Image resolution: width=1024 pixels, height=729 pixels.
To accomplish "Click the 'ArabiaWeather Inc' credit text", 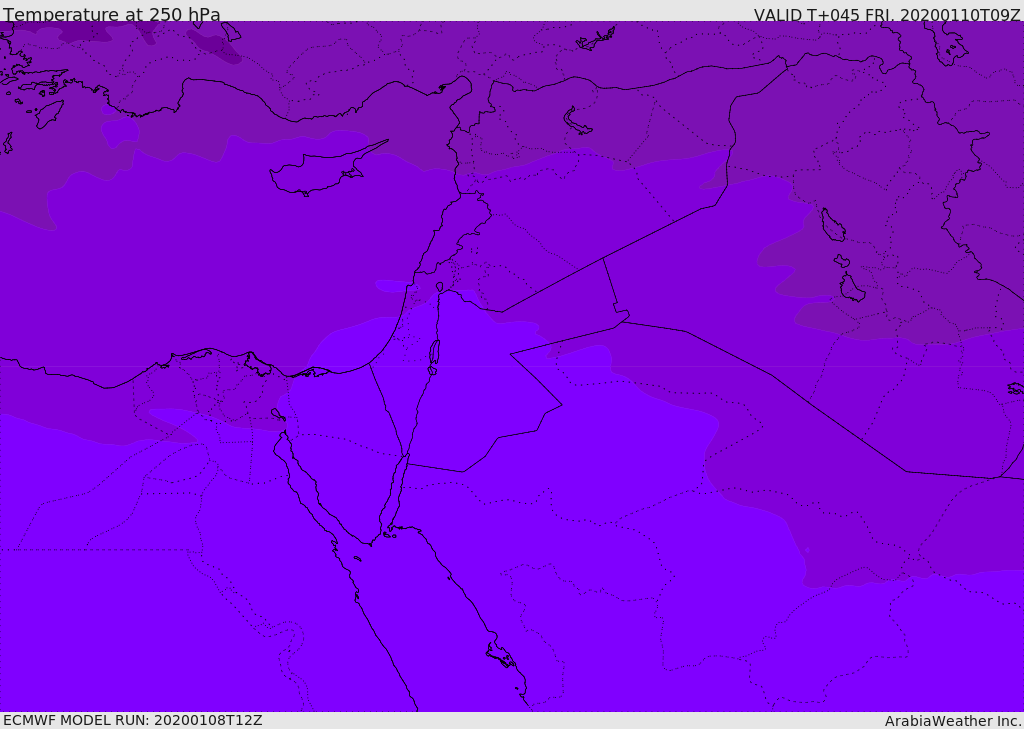I will coord(952,721).
